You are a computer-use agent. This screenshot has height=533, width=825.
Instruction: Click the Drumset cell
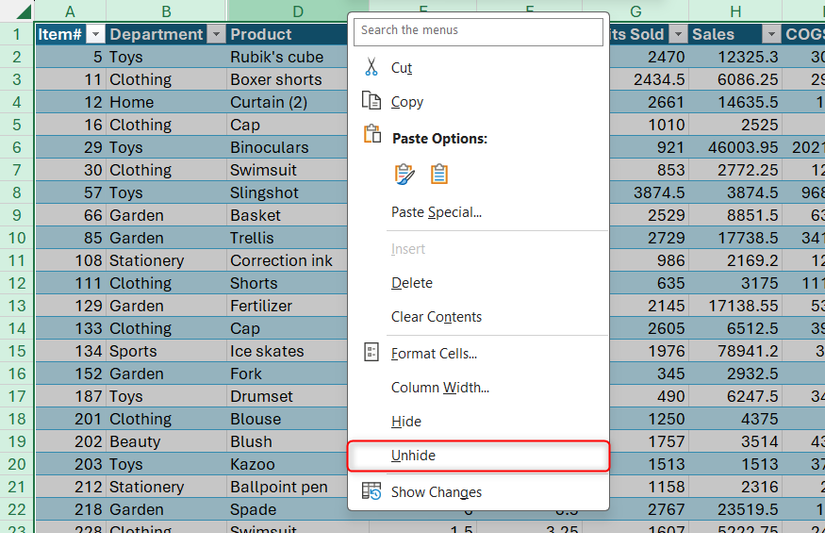[288, 396]
